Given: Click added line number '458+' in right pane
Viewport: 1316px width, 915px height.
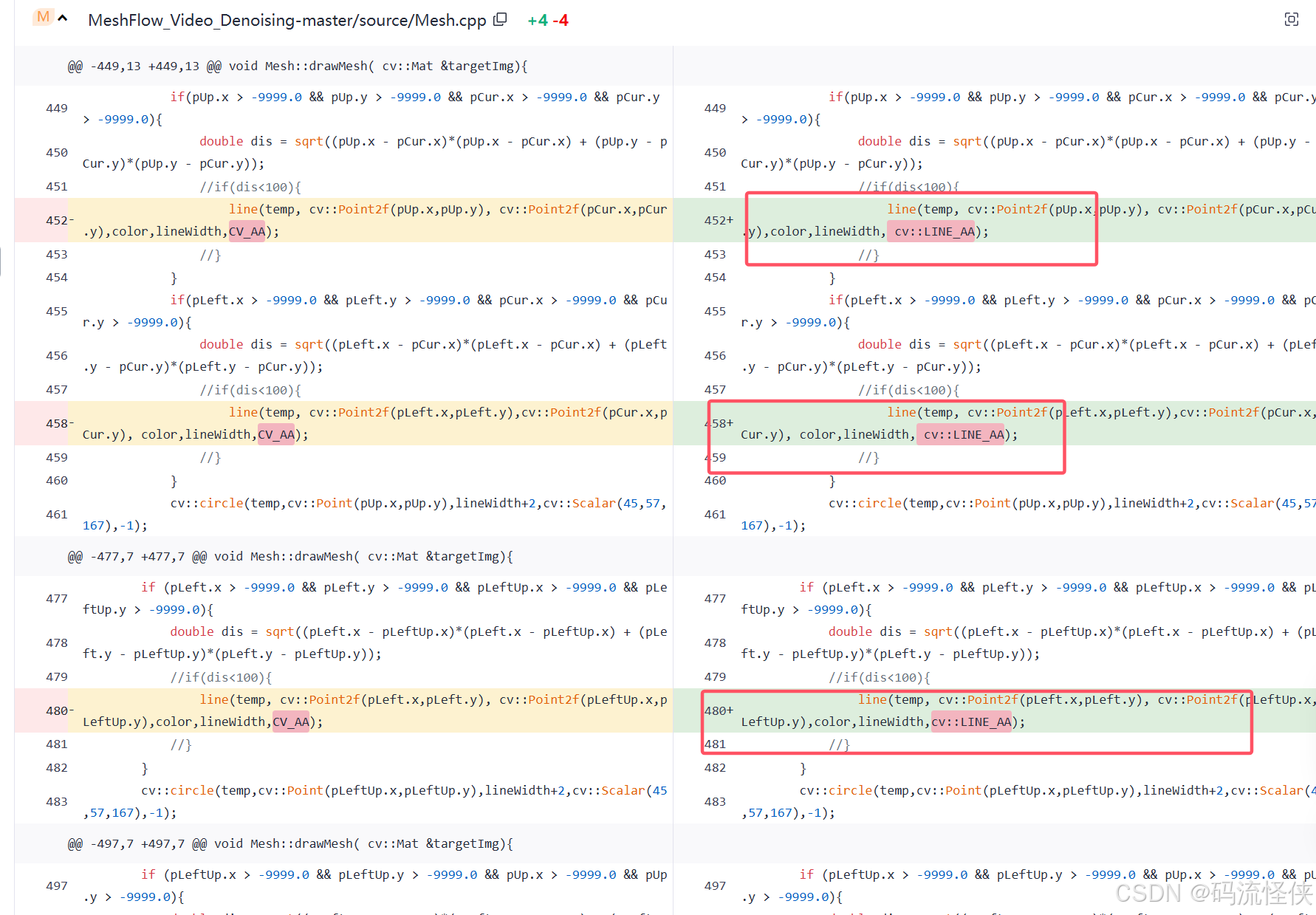Looking at the screenshot, I should point(719,423).
